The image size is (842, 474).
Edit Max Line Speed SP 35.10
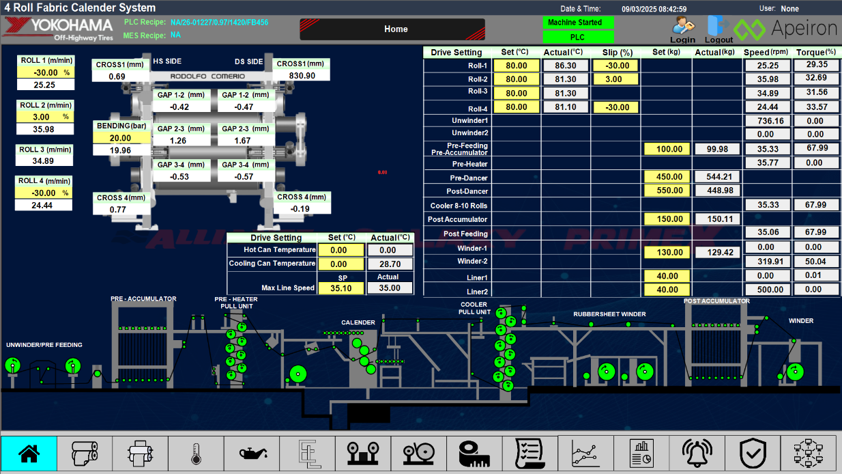[x=341, y=288]
